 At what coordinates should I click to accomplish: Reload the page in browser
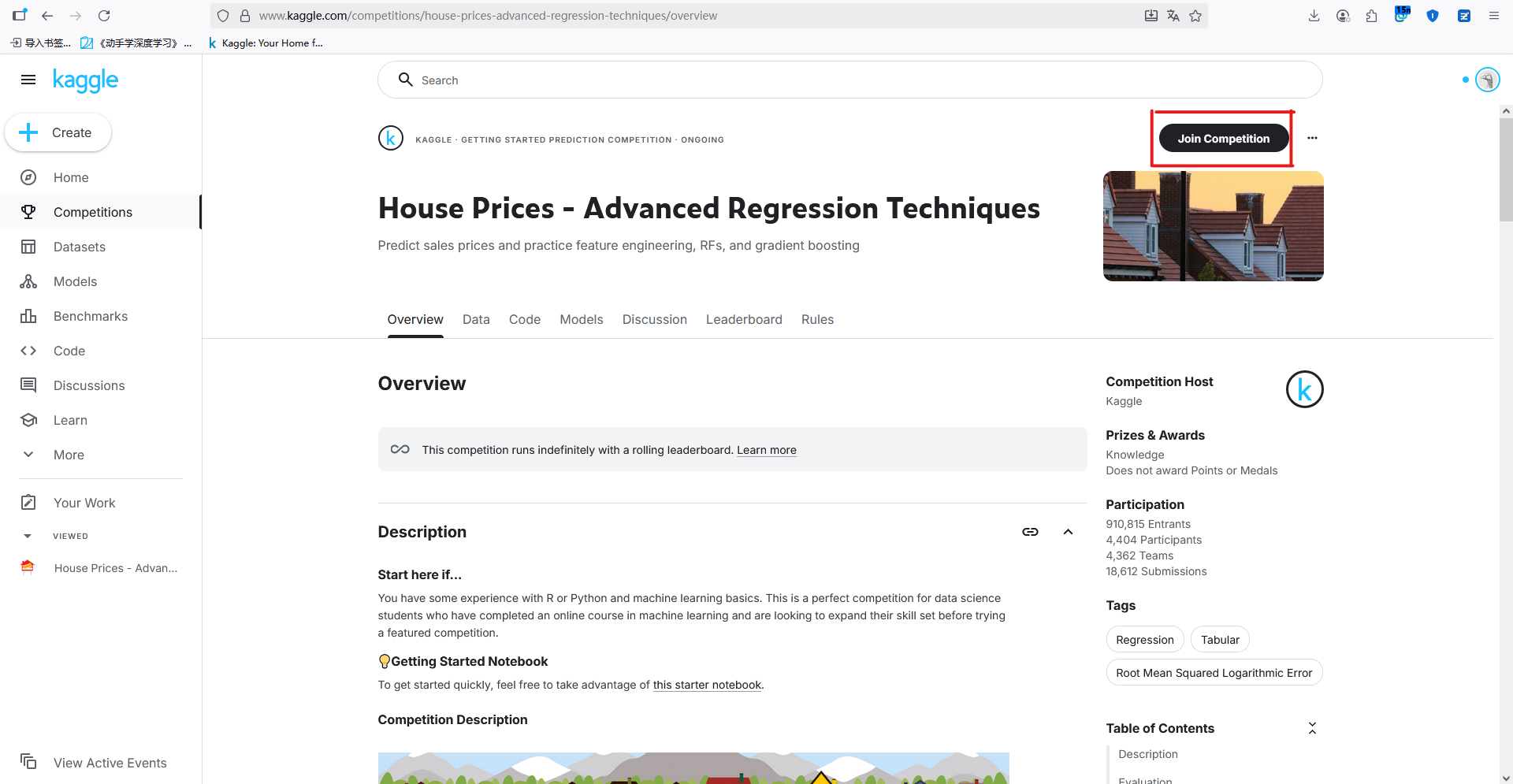point(104,16)
